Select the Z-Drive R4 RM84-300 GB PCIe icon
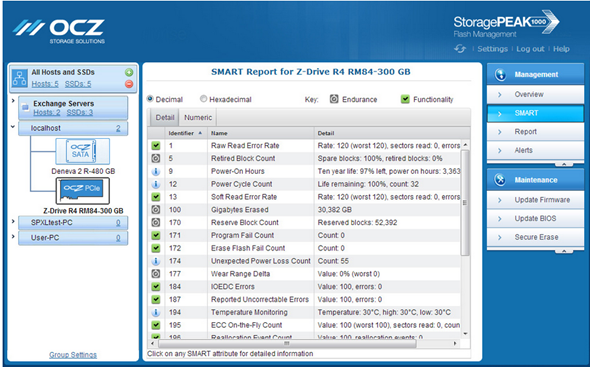 tap(83, 190)
